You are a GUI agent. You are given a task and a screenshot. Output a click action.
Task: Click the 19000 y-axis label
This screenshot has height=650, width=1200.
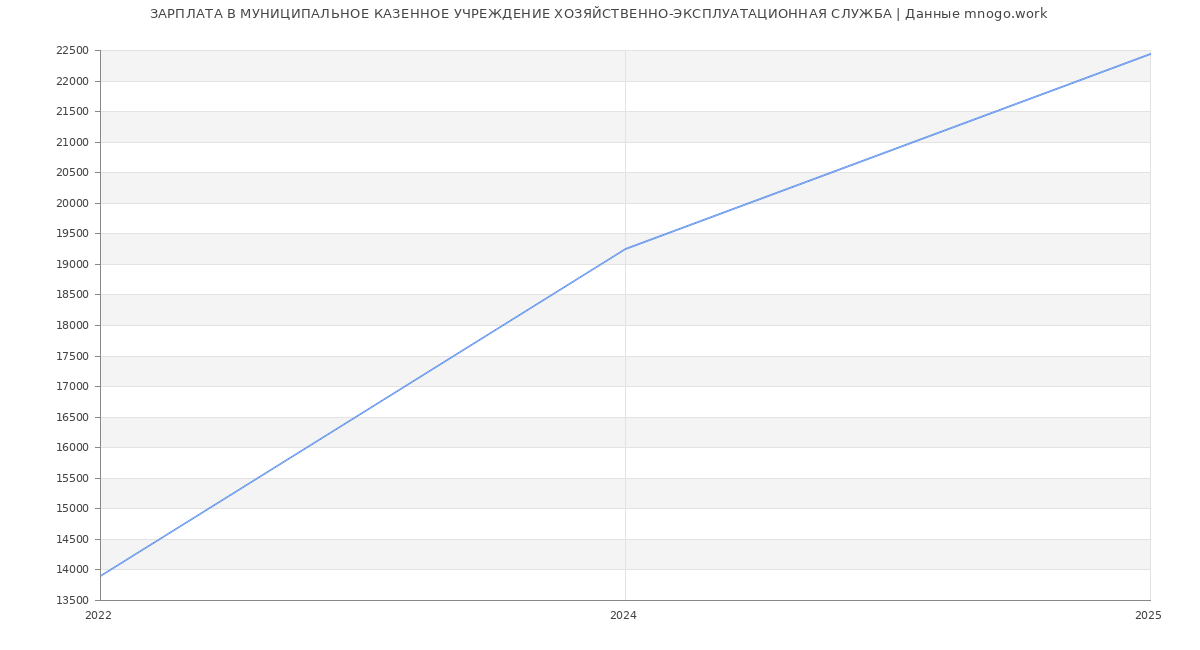click(72, 265)
